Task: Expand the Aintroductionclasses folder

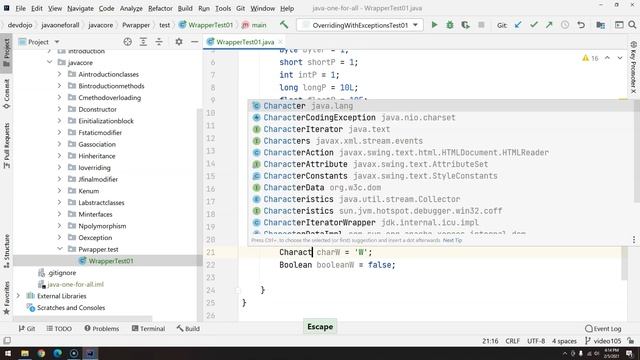Action: tap(60, 74)
